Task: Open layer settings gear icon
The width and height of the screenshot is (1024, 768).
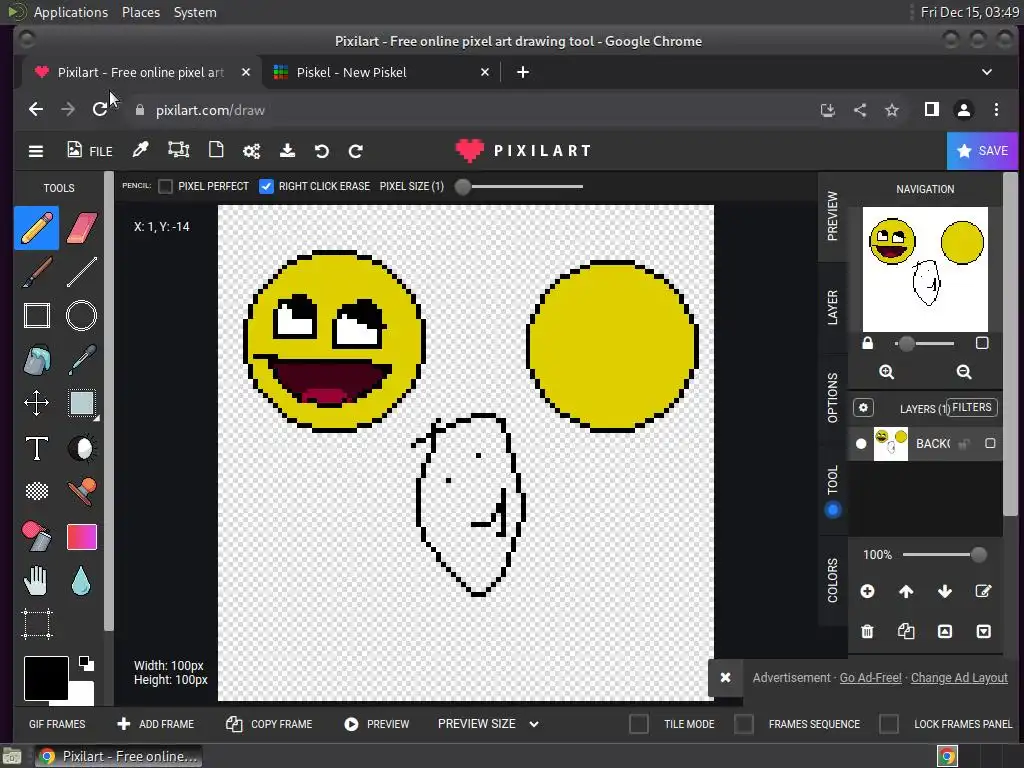Action: 863,408
